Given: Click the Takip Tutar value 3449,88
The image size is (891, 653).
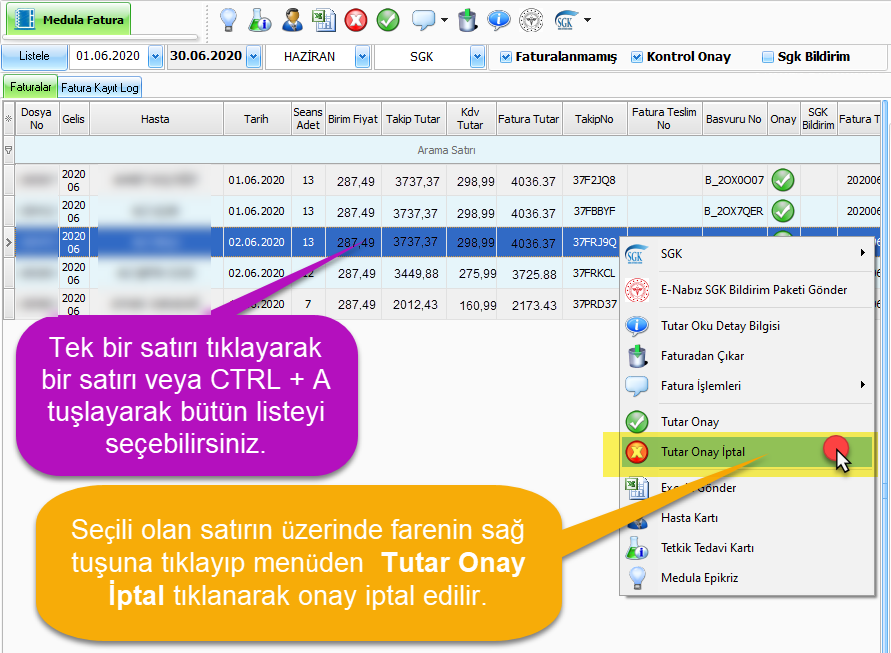Looking at the screenshot, I should [416, 274].
